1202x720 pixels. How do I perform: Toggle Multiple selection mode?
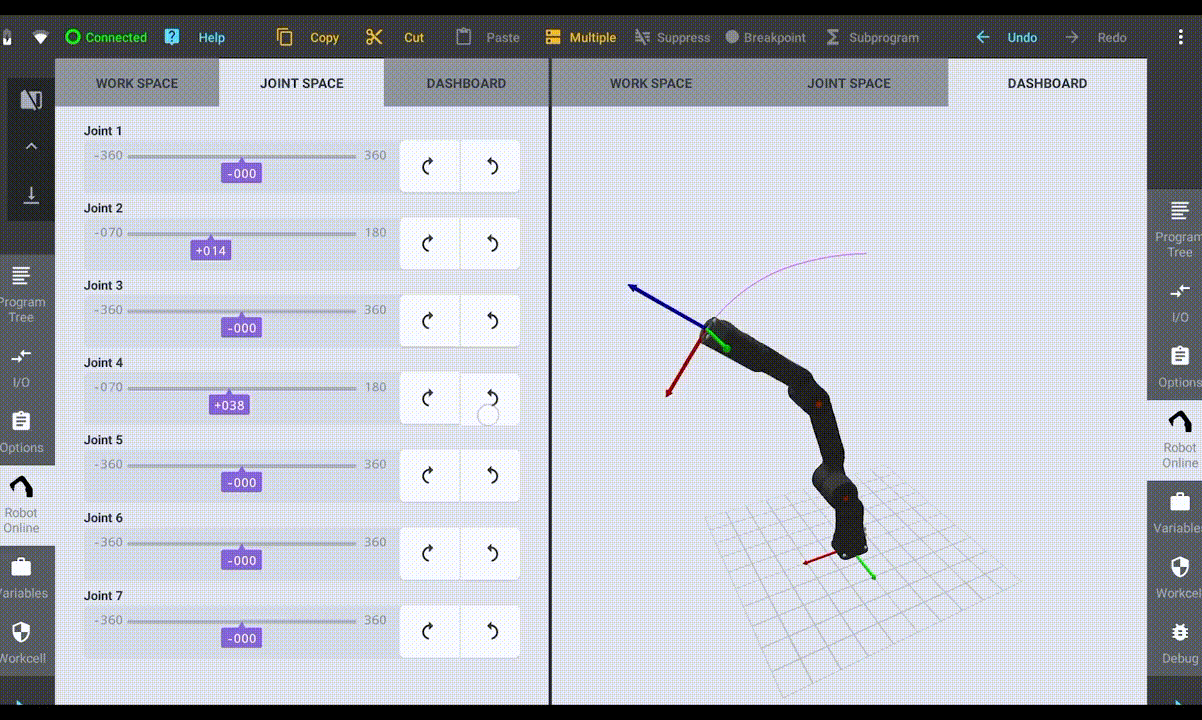[x=581, y=37]
